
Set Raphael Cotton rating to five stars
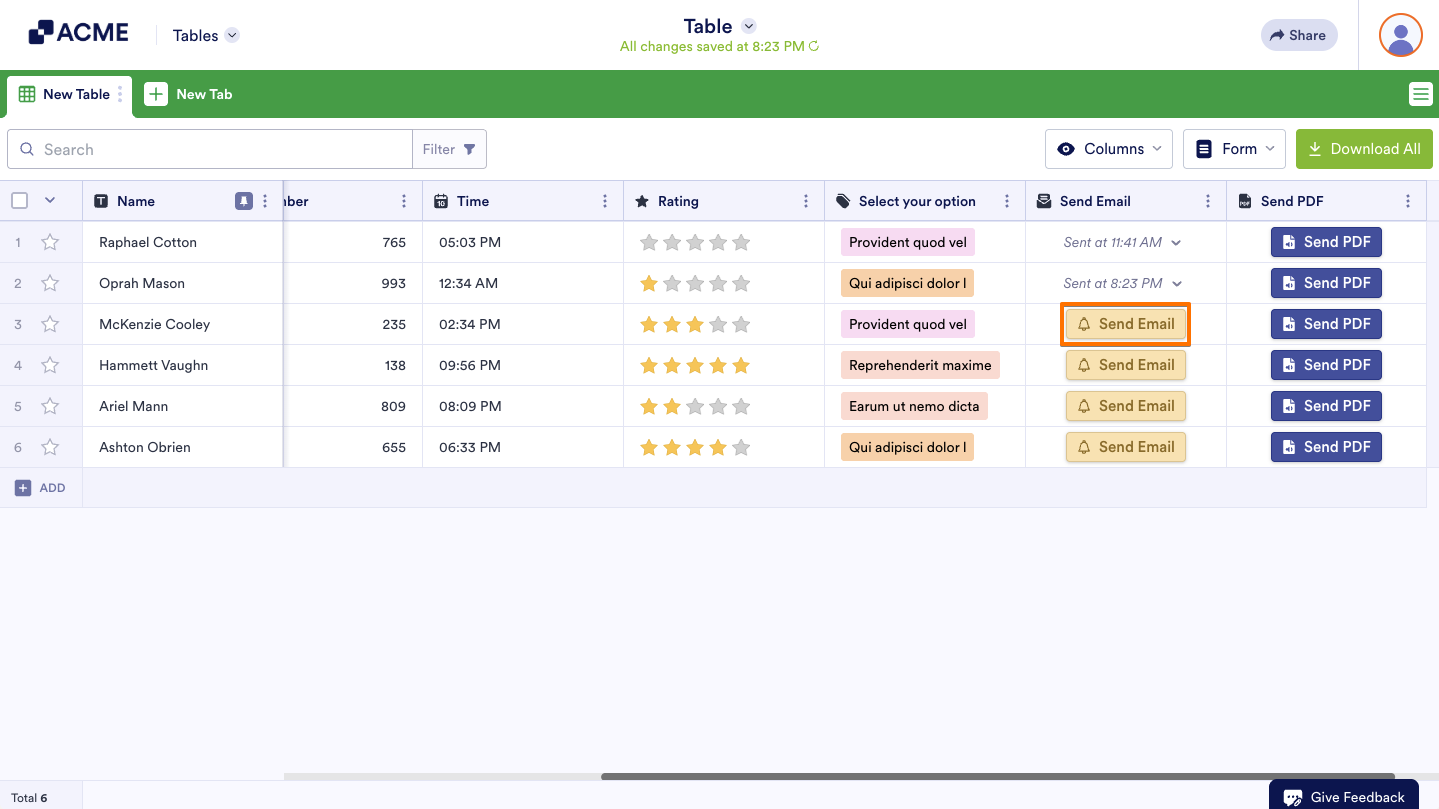tap(741, 242)
